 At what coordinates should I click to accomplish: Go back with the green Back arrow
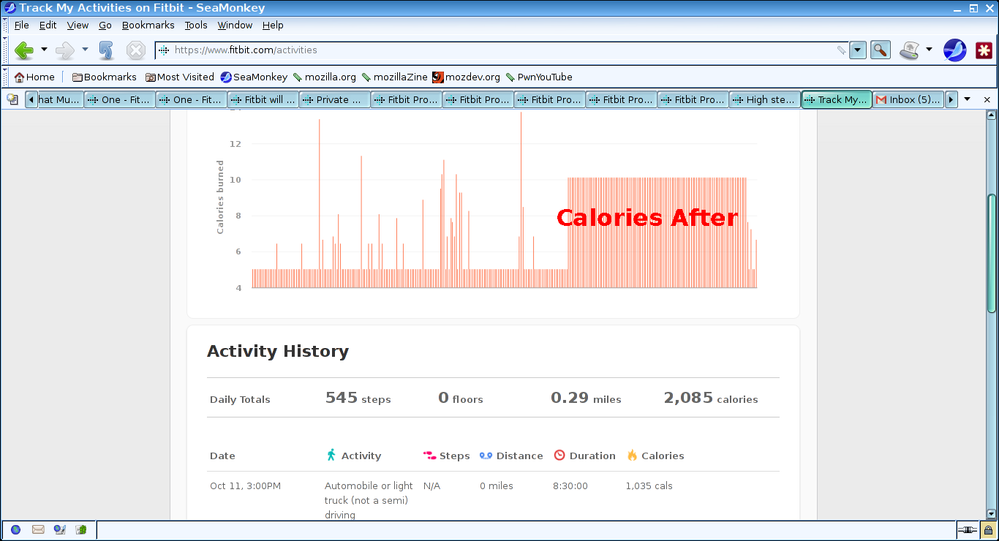pos(24,50)
